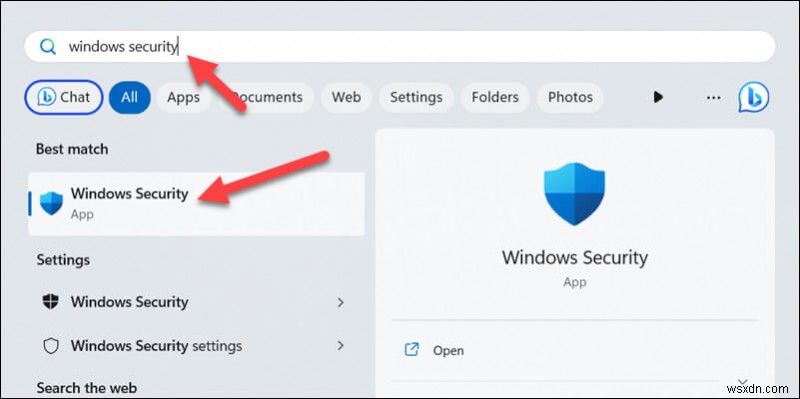Switch to the Photos filter
800x399 pixels.
tap(570, 97)
